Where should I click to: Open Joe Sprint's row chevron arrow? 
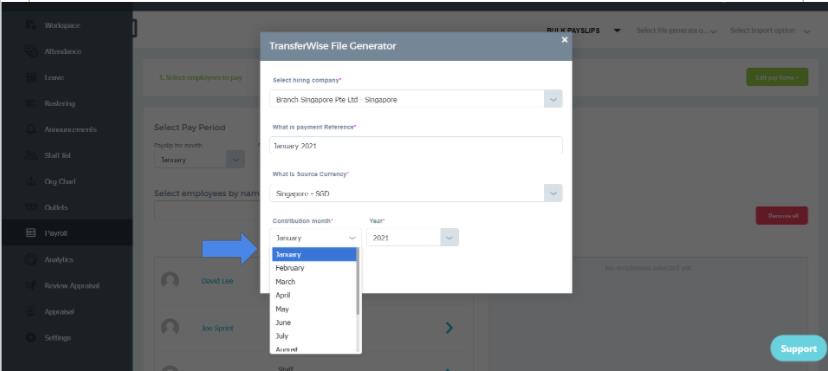(449, 328)
